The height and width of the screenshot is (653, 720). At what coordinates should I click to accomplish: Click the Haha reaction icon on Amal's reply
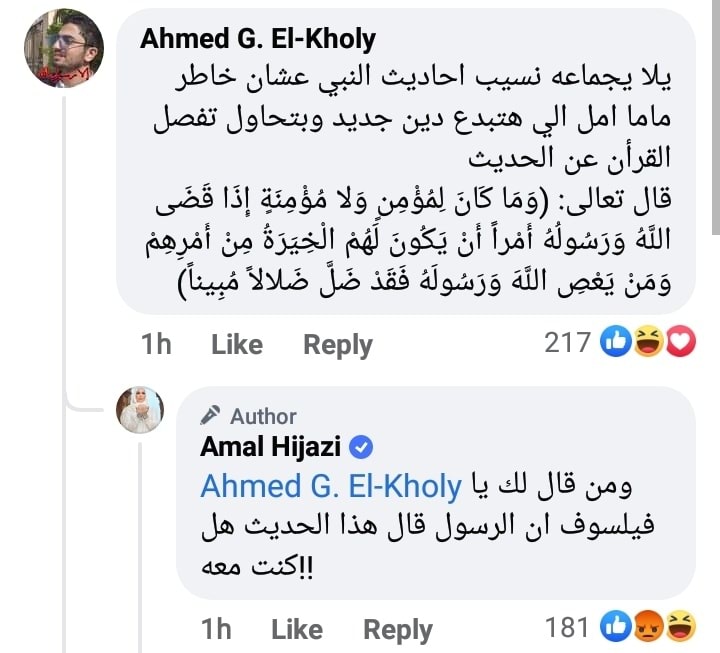point(681,626)
